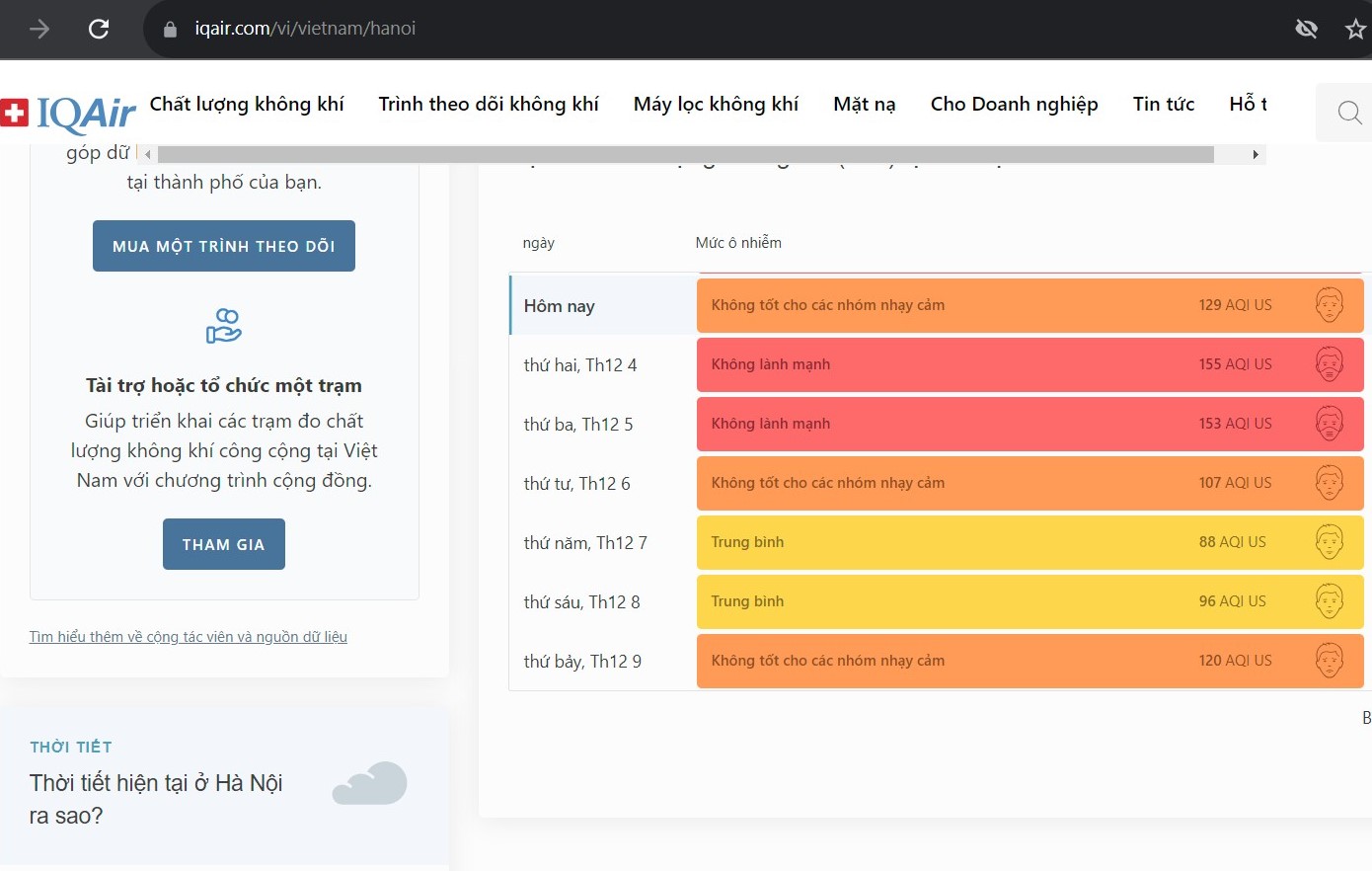Click masked face icon for thứ ba row
This screenshot has height=871, width=1372.
1330,424
